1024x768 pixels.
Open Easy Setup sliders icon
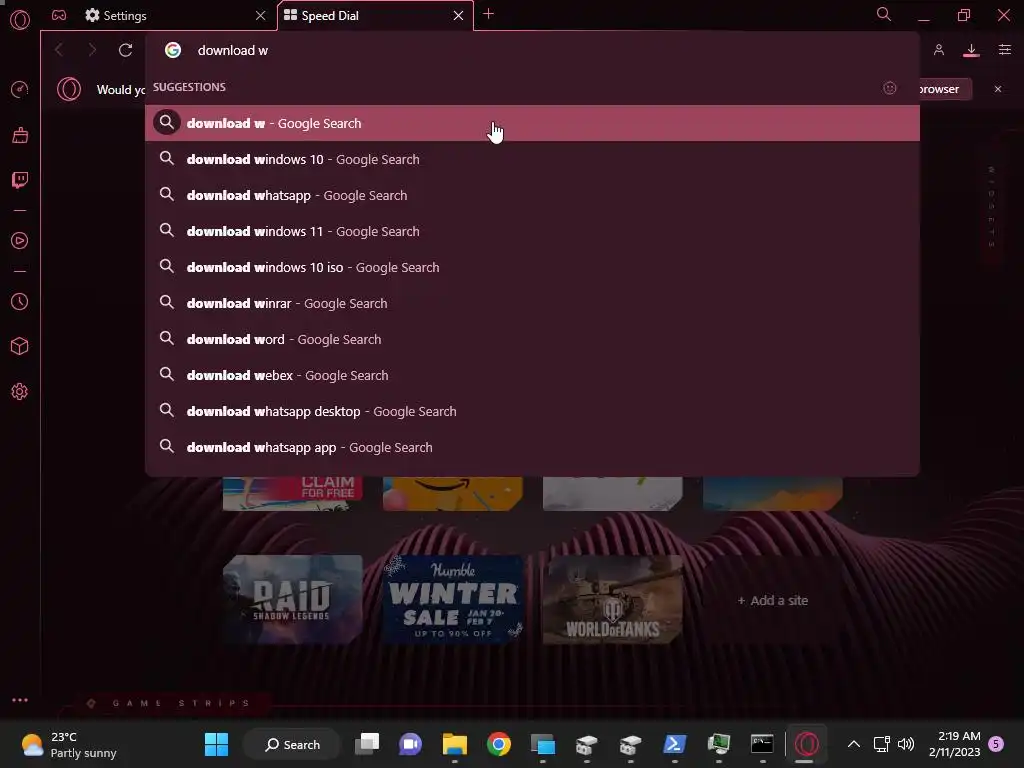pos(1005,50)
